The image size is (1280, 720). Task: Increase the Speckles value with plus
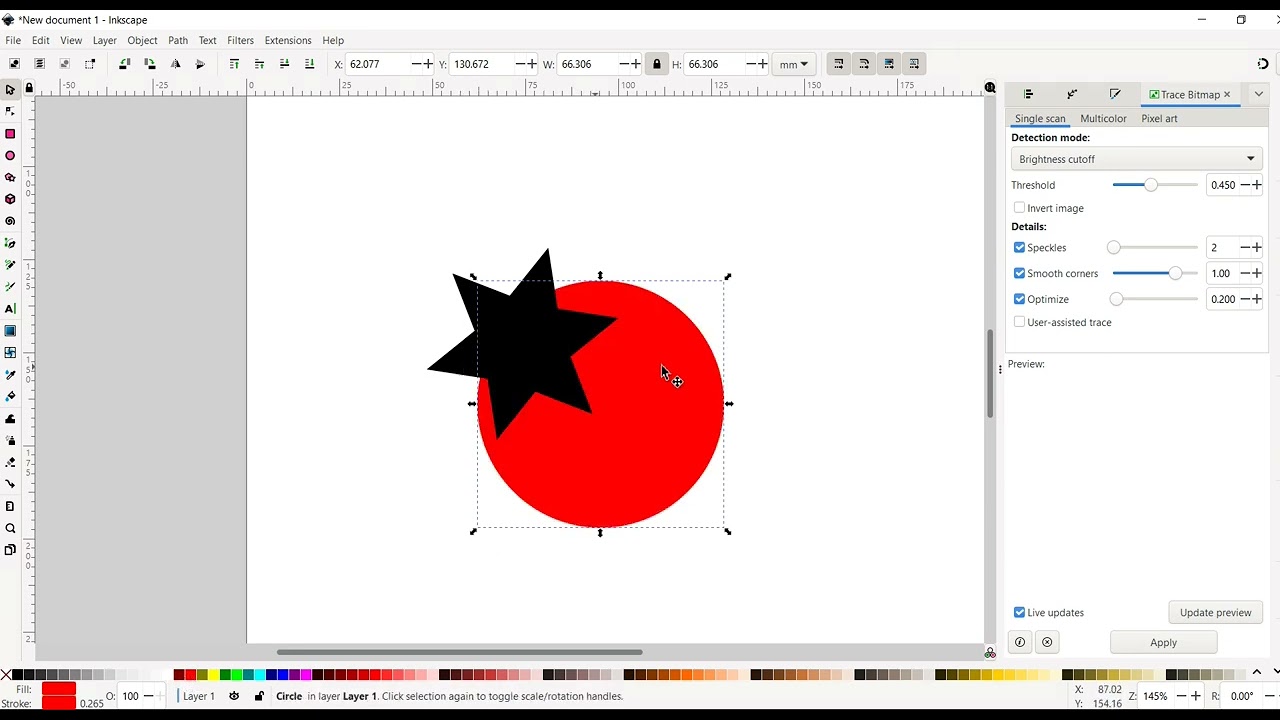1257,247
